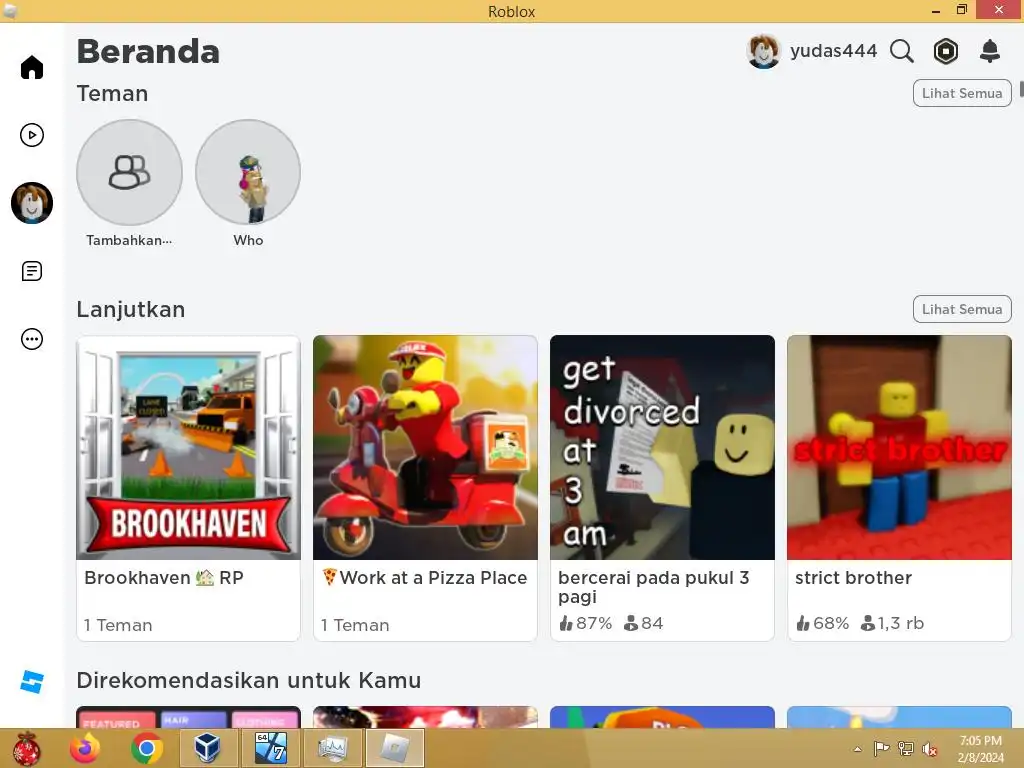This screenshot has width=1024, height=768.
Task: Open the Notifications bell icon
Action: (990, 51)
